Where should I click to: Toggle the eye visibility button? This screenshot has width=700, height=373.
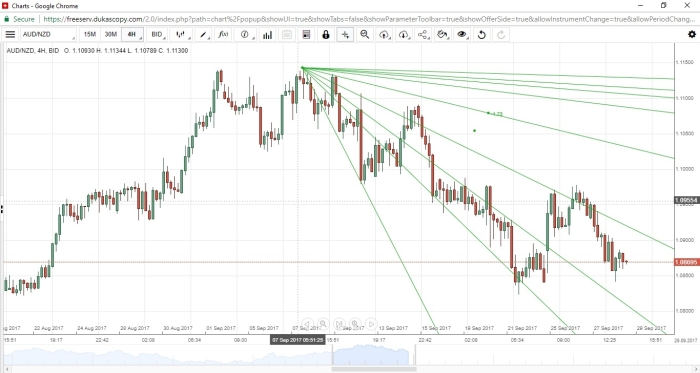click(462, 34)
